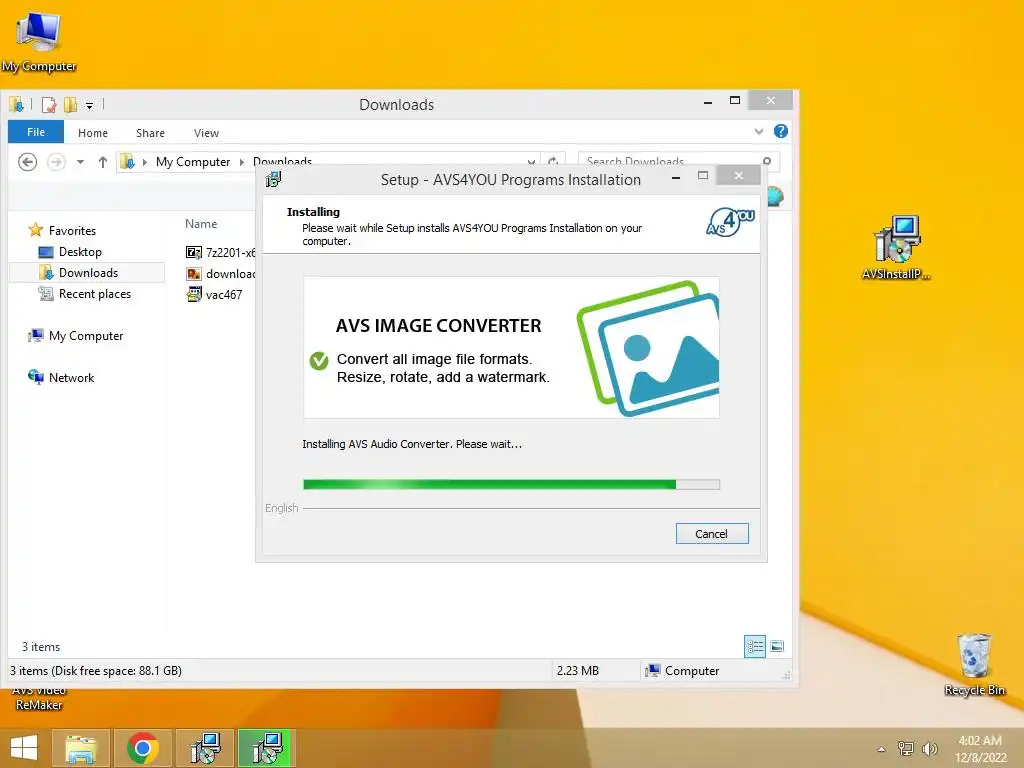Screen dimensions: 1024x768
Task: Click the installation progress bar
Action: (511, 485)
